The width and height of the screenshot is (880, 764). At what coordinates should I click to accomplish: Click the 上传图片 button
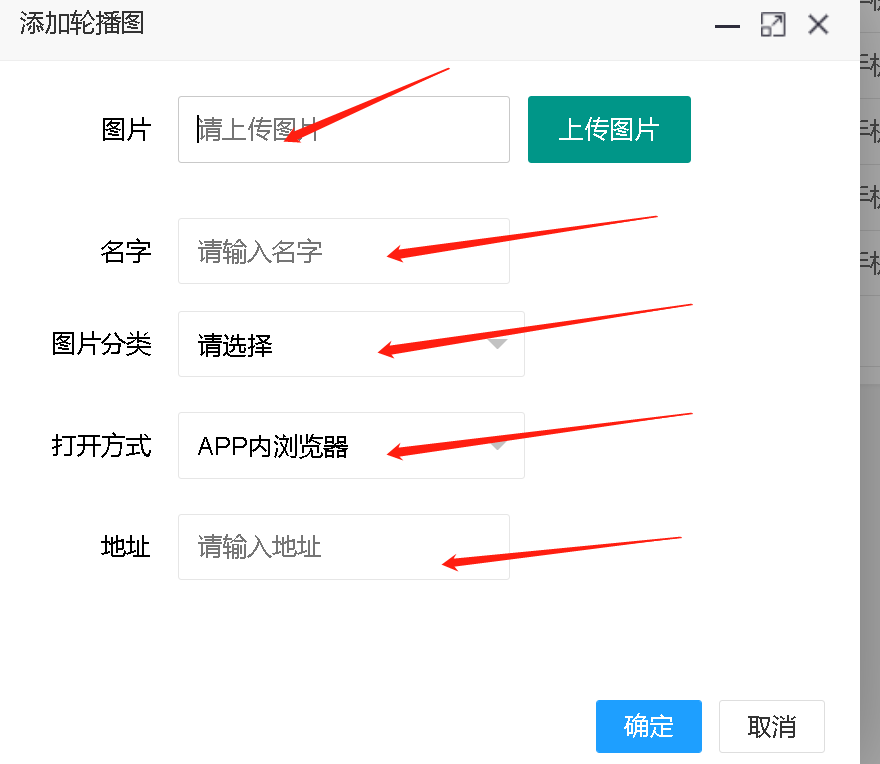(609, 129)
